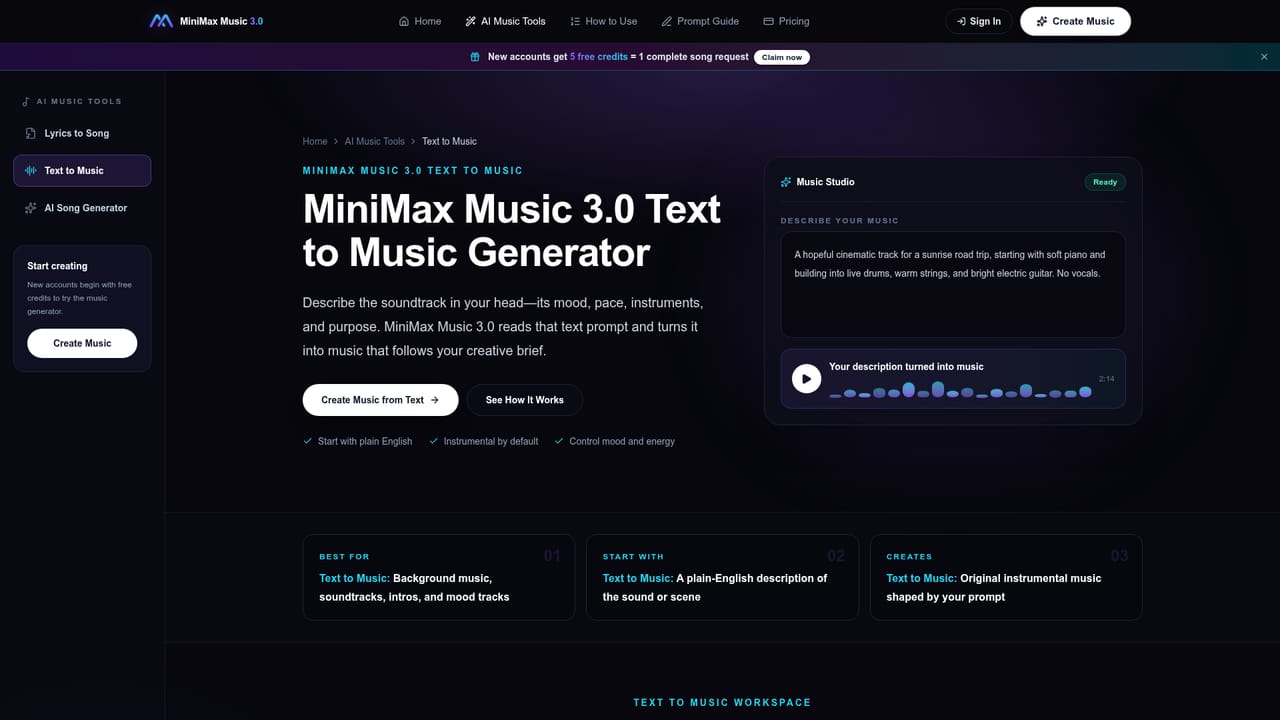The image size is (1280, 720).
Task: Click 'Control mood and energy' feature text
Action: [622, 441]
